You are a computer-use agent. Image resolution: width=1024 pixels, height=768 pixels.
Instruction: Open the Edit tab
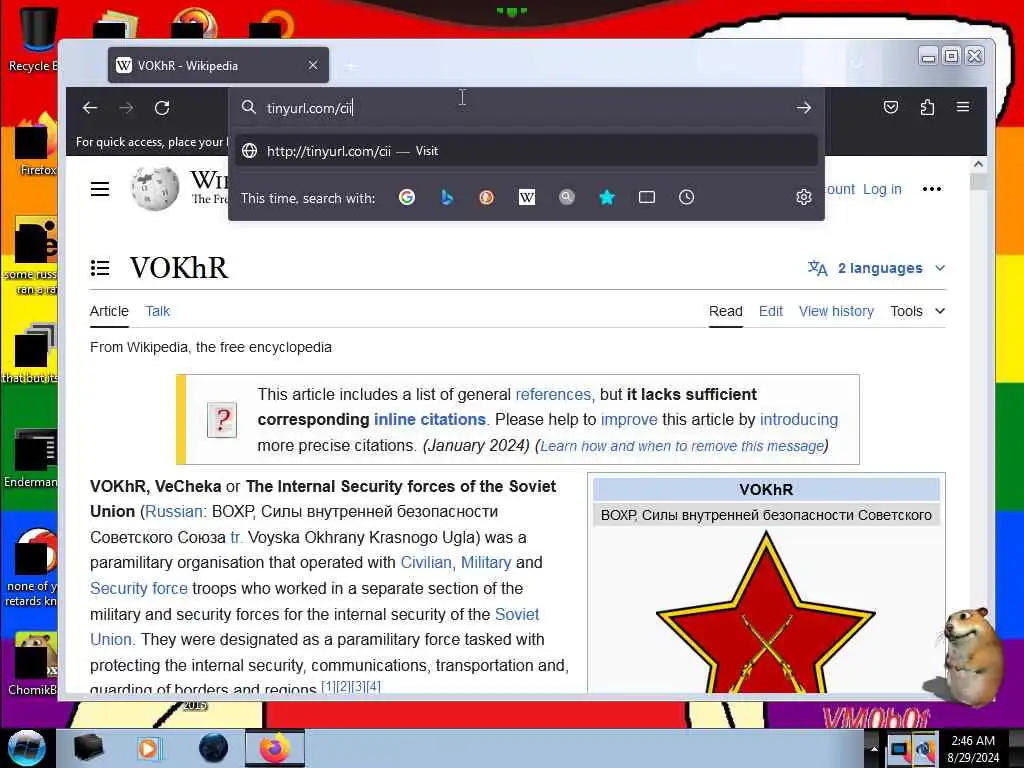[771, 312]
